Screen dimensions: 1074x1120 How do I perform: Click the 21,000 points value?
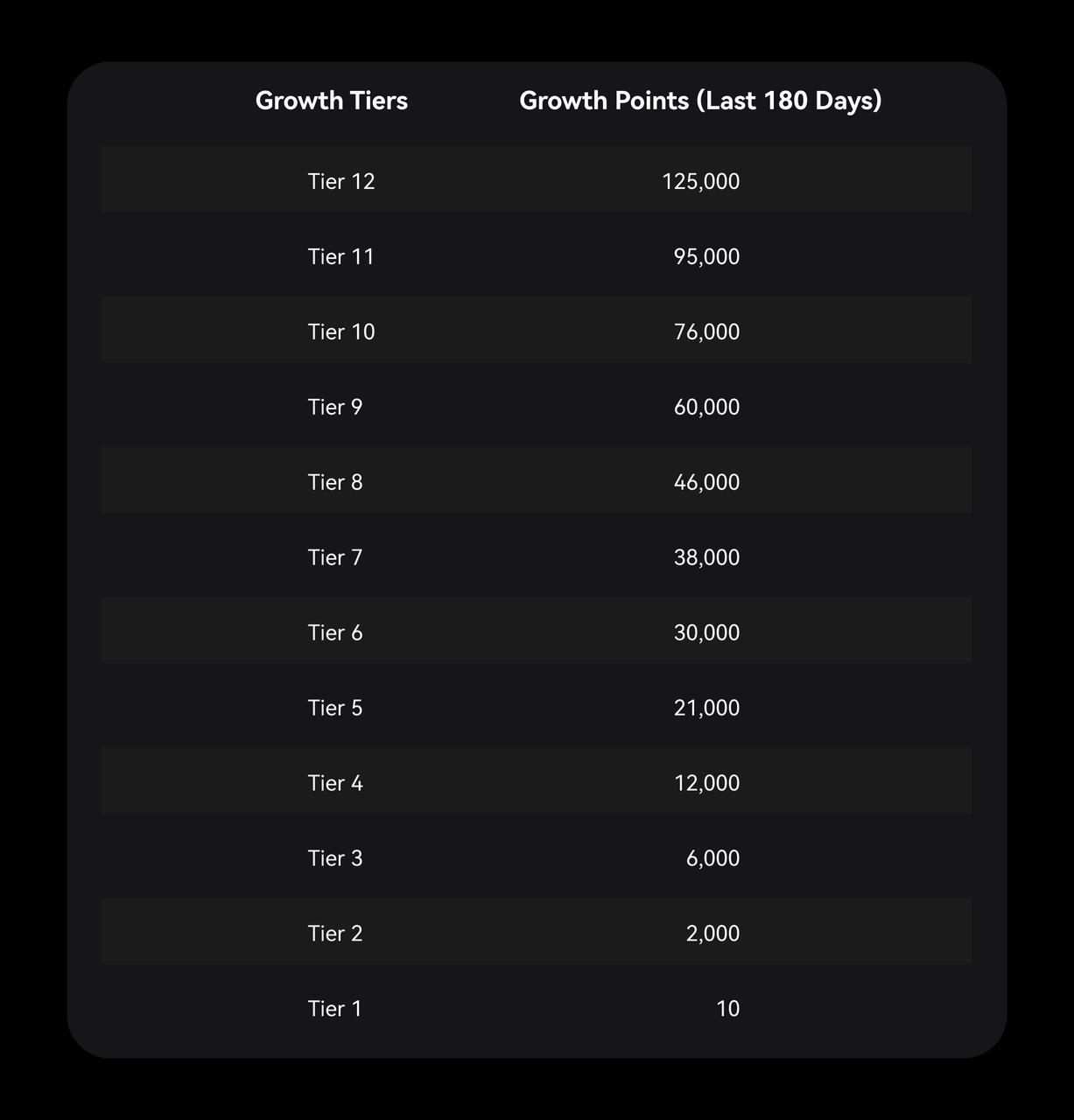[706, 708]
